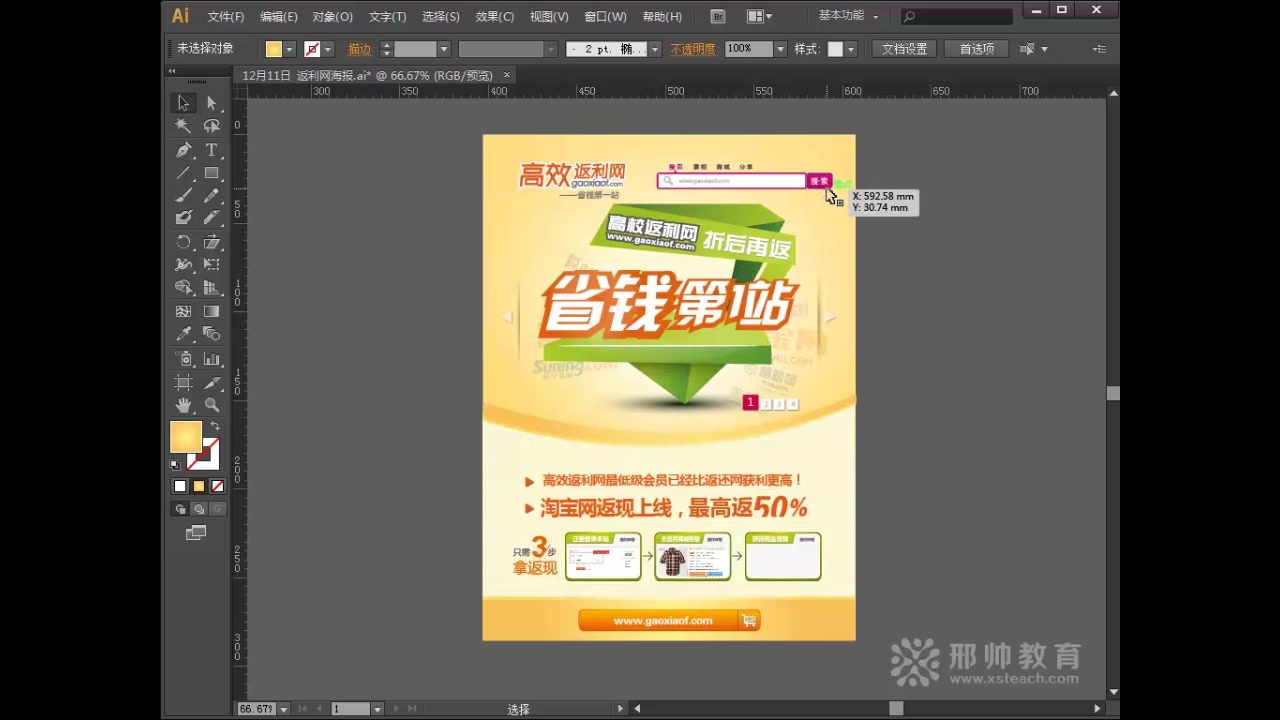Select the Eraser tool
This screenshot has height=720, width=1280.
212,218
